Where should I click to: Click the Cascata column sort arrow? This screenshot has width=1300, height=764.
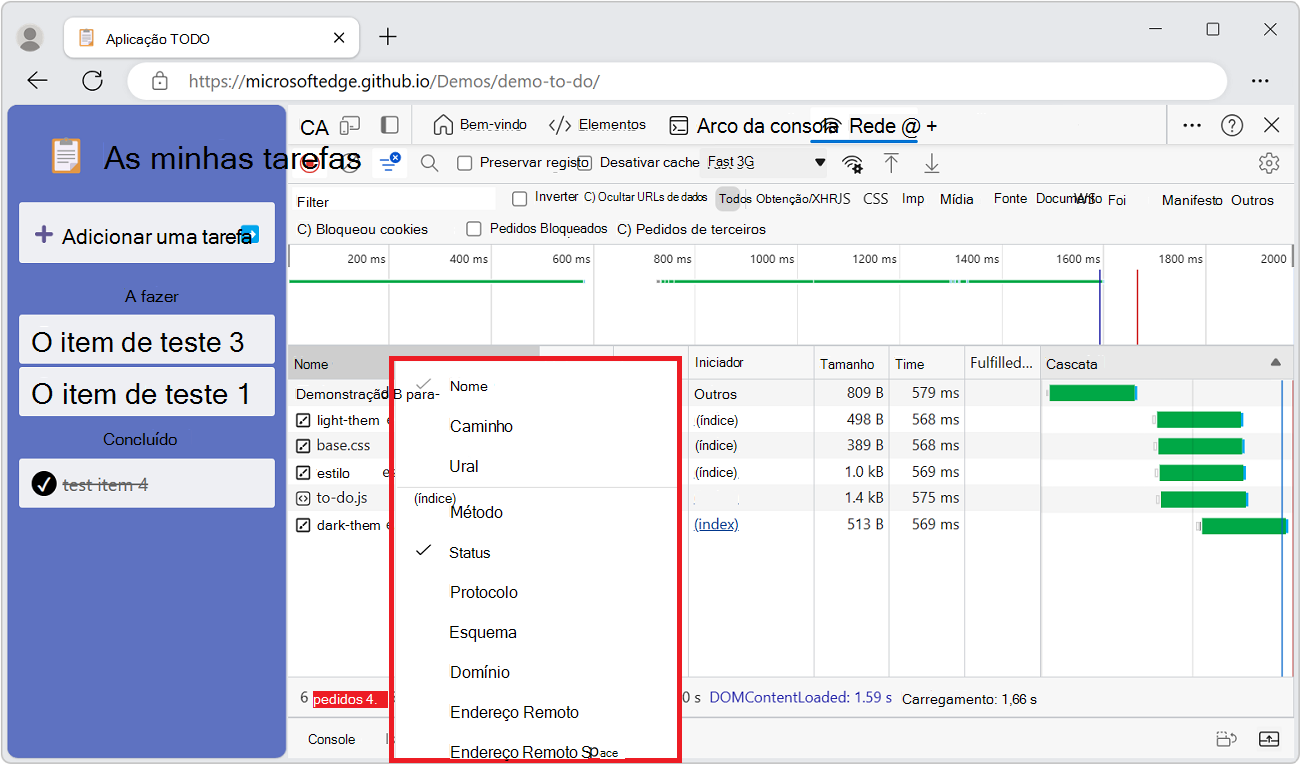[x=1274, y=363]
